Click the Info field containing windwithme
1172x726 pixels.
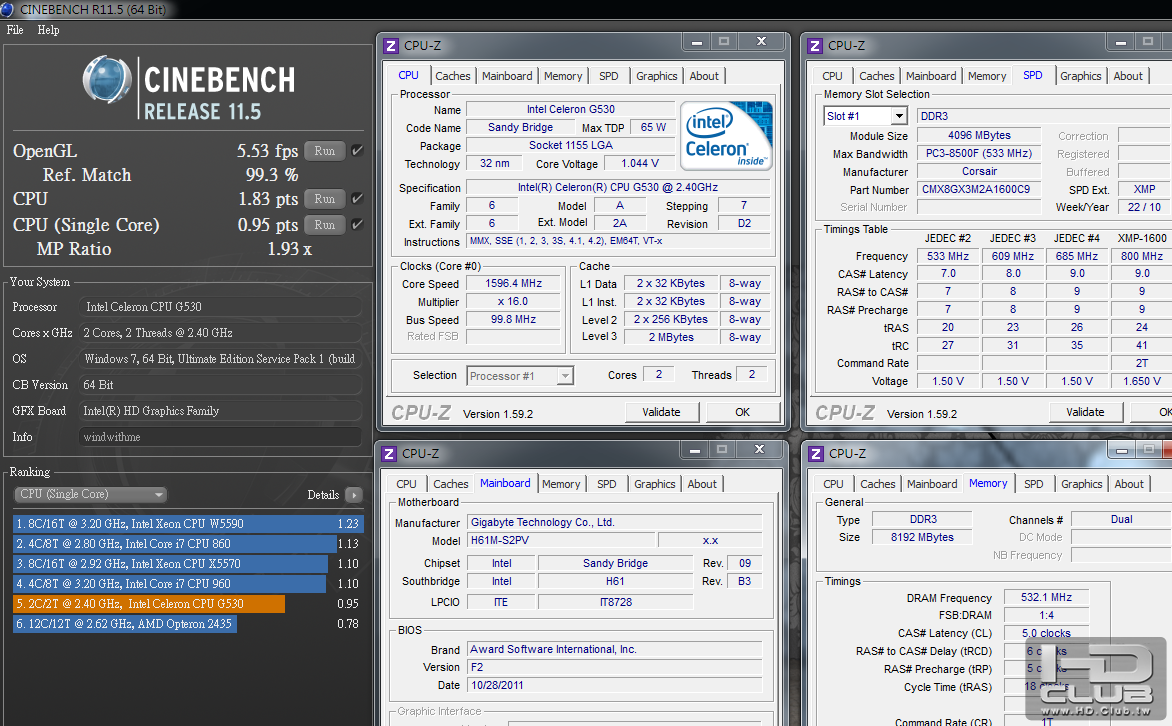pos(220,437)
